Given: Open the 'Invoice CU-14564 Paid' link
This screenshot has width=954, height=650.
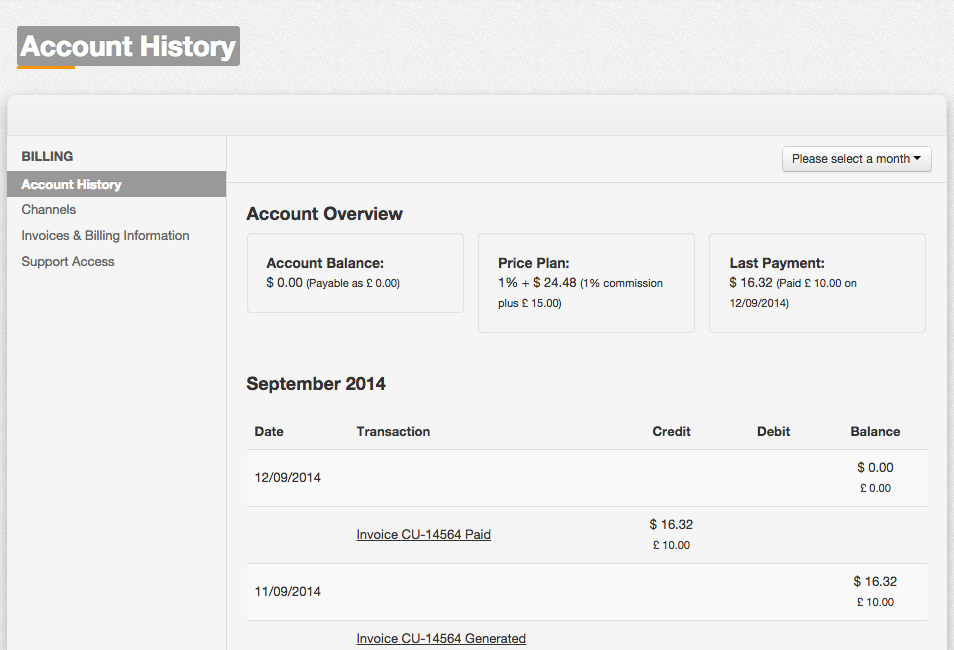Looking at the screenshot, I should [x=423, y=535].
